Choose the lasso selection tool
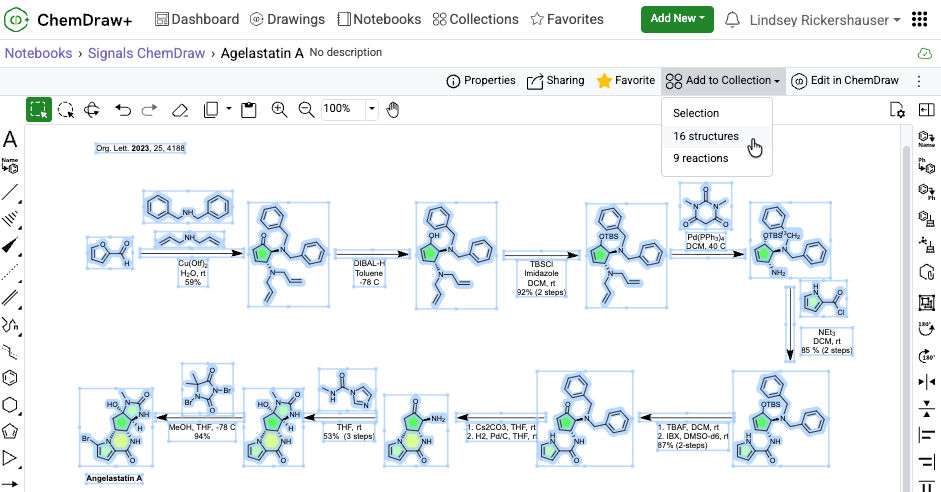 (65, 110)
